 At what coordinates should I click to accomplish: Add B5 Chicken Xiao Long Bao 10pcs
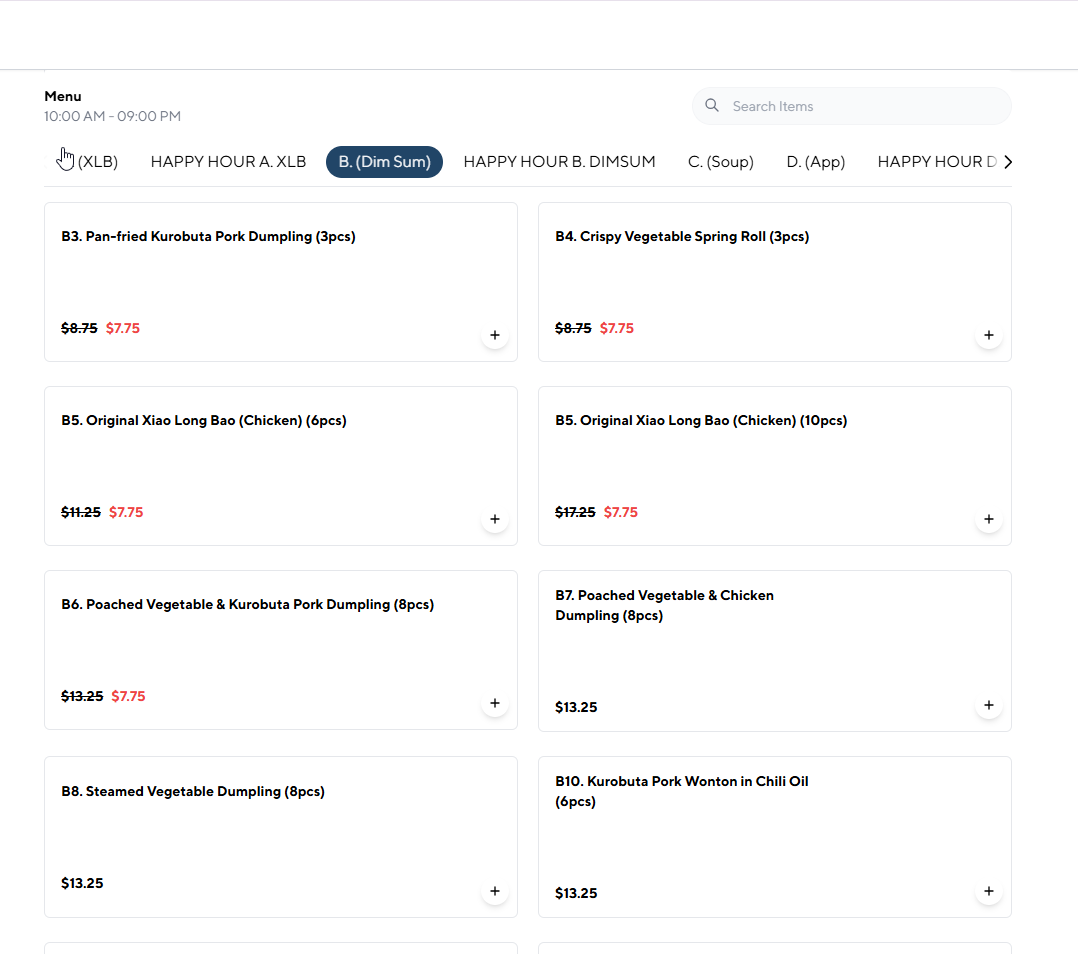coord(988,520)
